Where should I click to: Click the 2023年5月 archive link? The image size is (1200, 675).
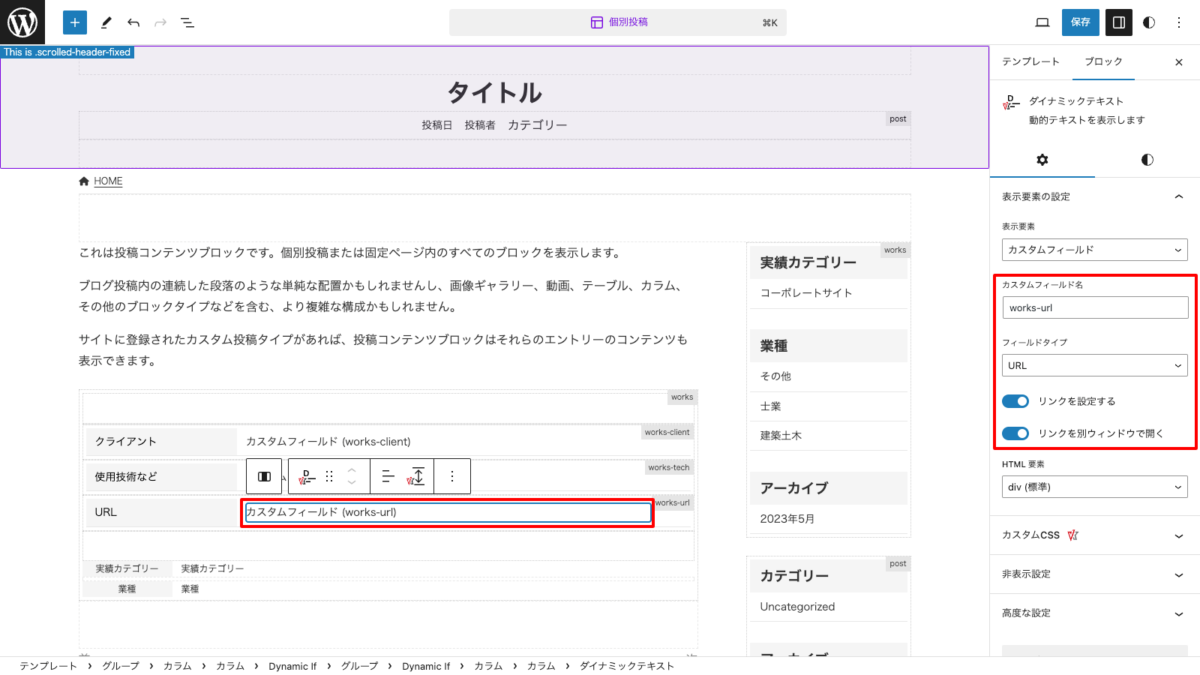(x=788, y=519)
